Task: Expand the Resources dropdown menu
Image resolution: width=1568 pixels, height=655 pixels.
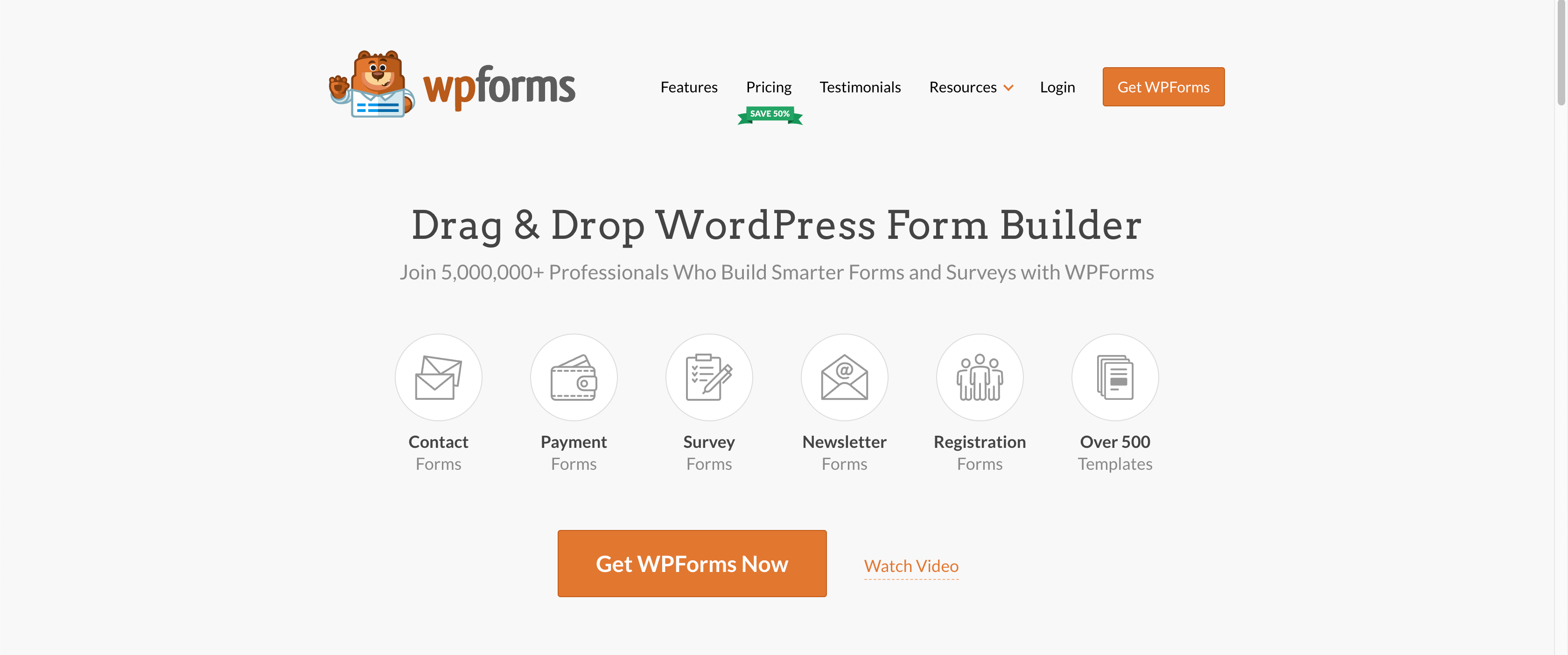Action: [x=970, y=86]
